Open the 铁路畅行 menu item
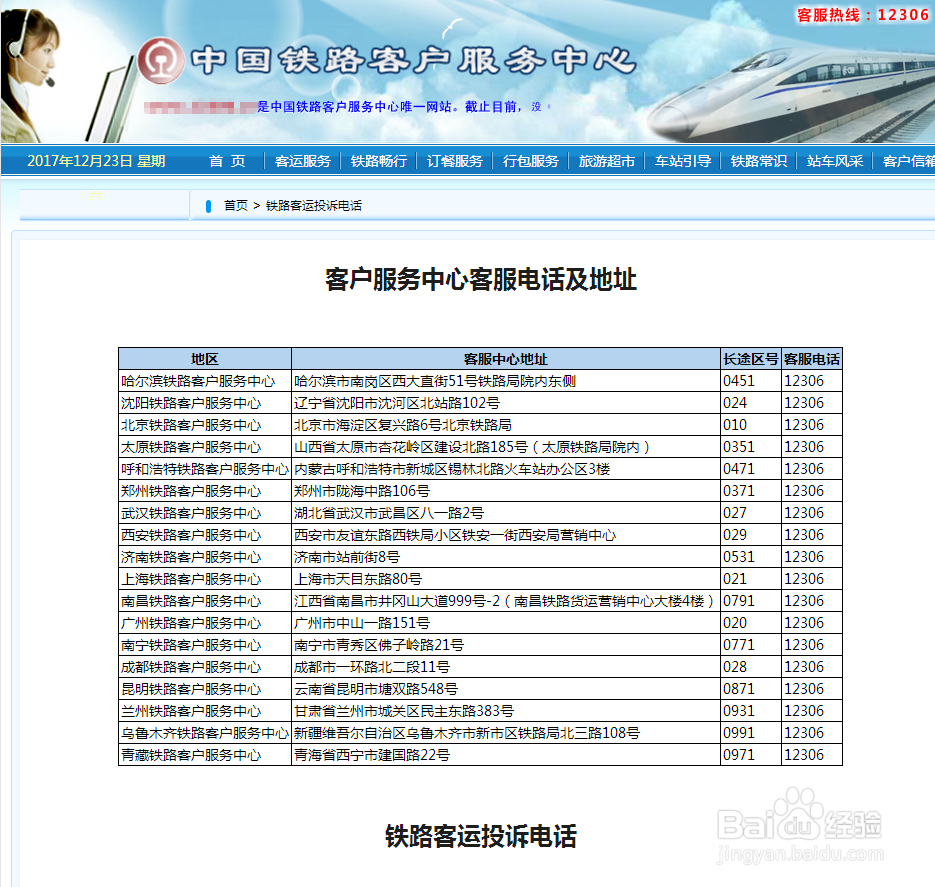This screenshot has width=935, height=887. coord(379,161)
